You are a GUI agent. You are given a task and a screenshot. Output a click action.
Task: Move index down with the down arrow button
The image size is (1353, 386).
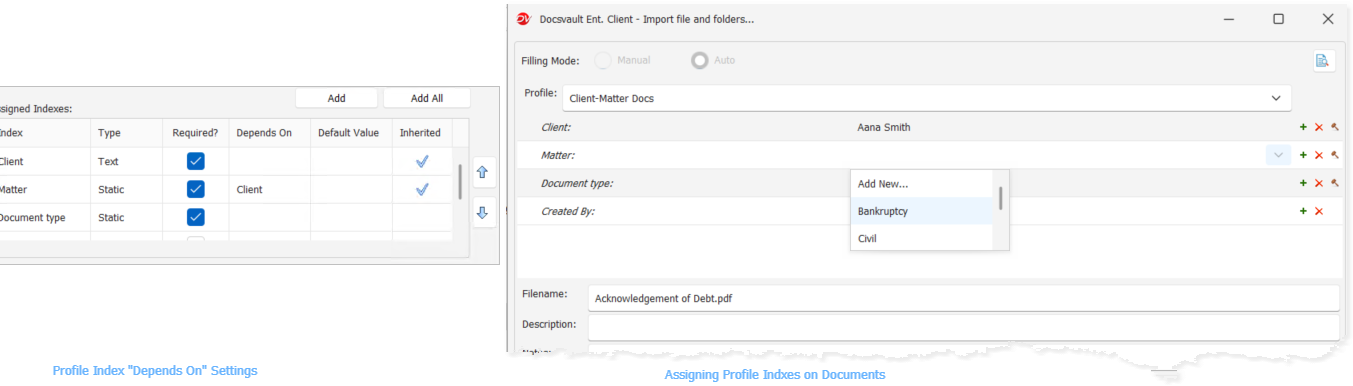point(483,212)
